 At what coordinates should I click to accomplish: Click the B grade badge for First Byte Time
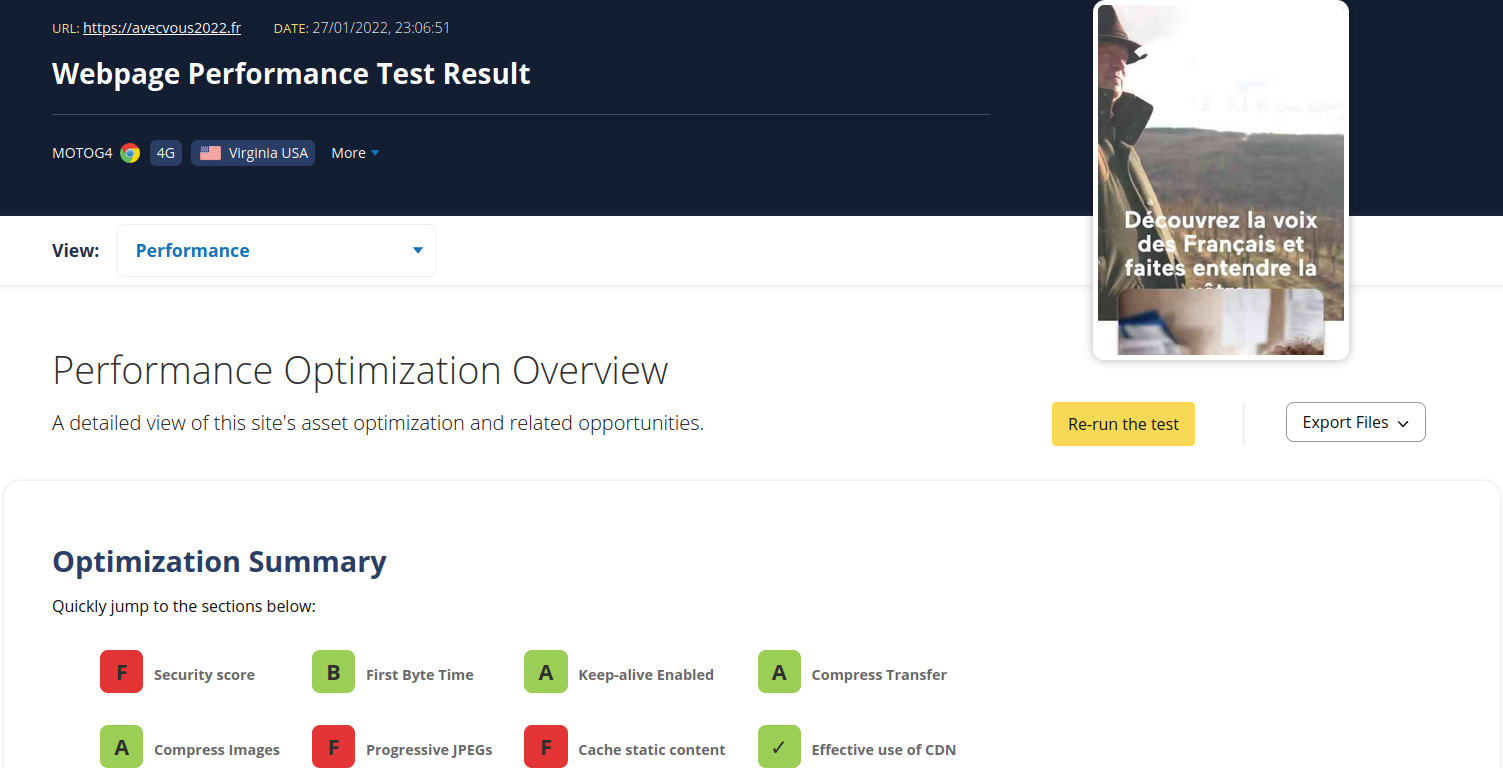click(x=333, y=671)
